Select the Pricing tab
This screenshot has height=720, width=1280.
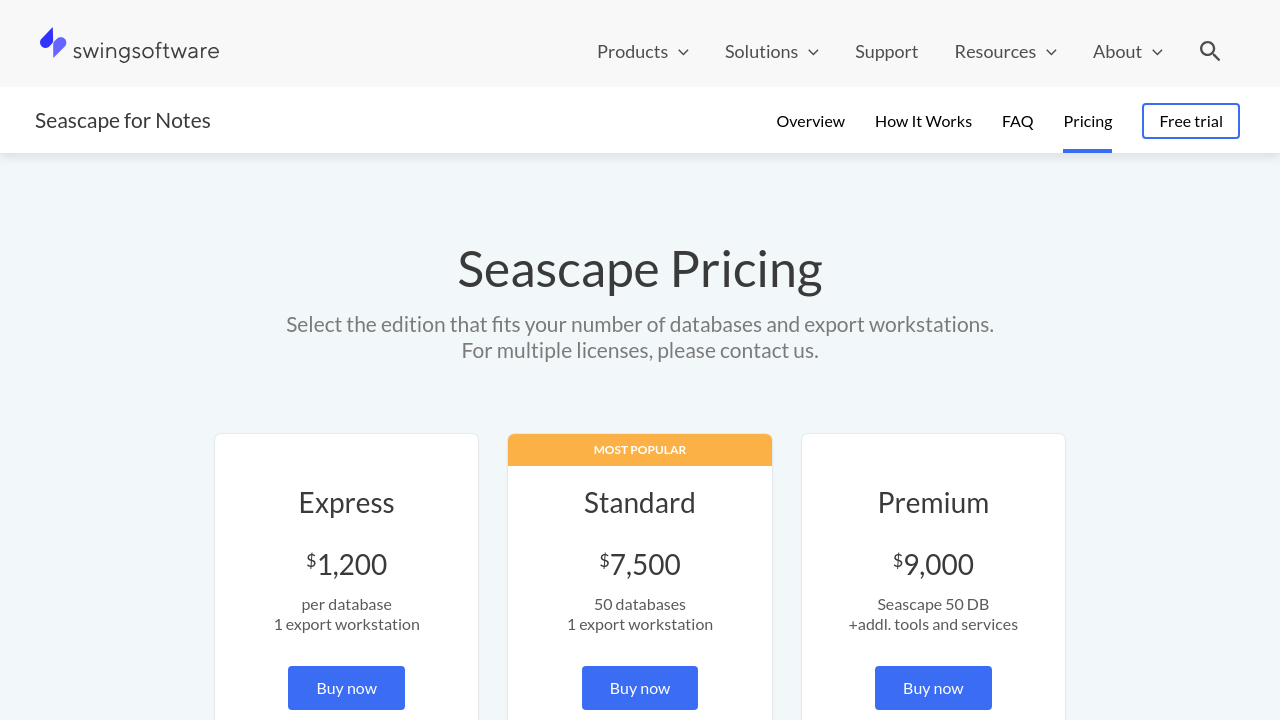pyautogui.click(x=1087, y=121)
